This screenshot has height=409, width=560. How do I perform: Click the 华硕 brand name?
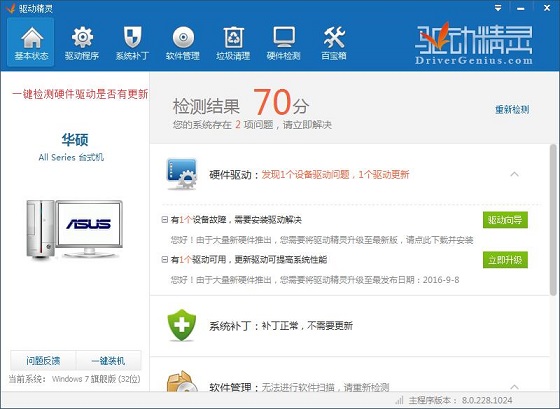(75, 140)
